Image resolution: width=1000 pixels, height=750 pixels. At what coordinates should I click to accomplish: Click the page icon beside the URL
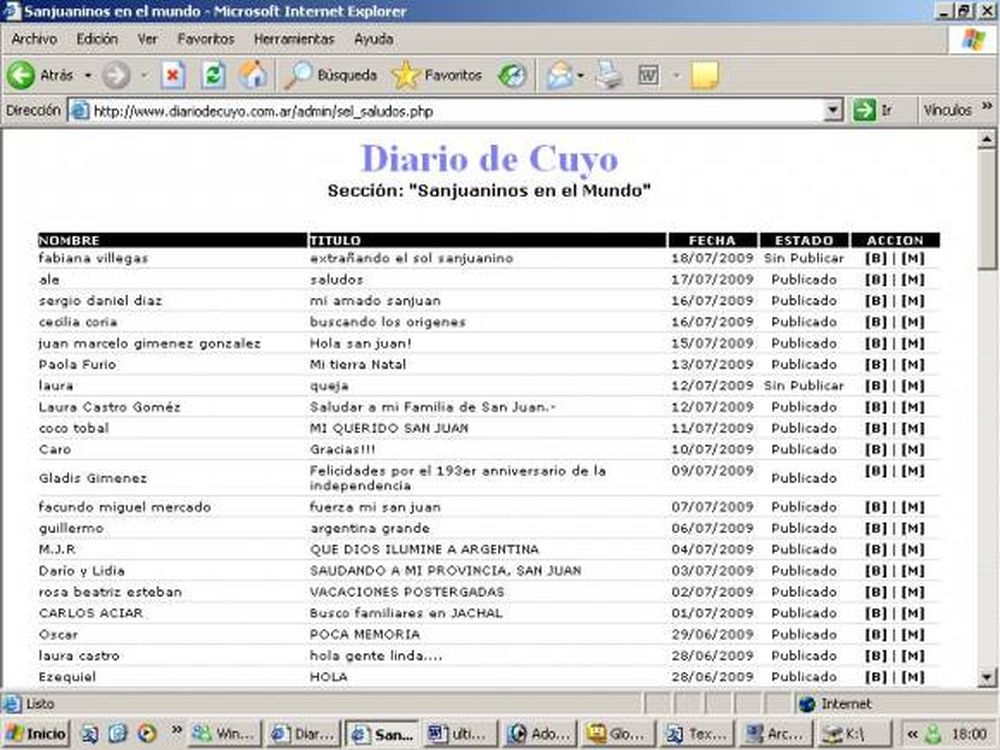pyautogui.click(x=79, y=110)
